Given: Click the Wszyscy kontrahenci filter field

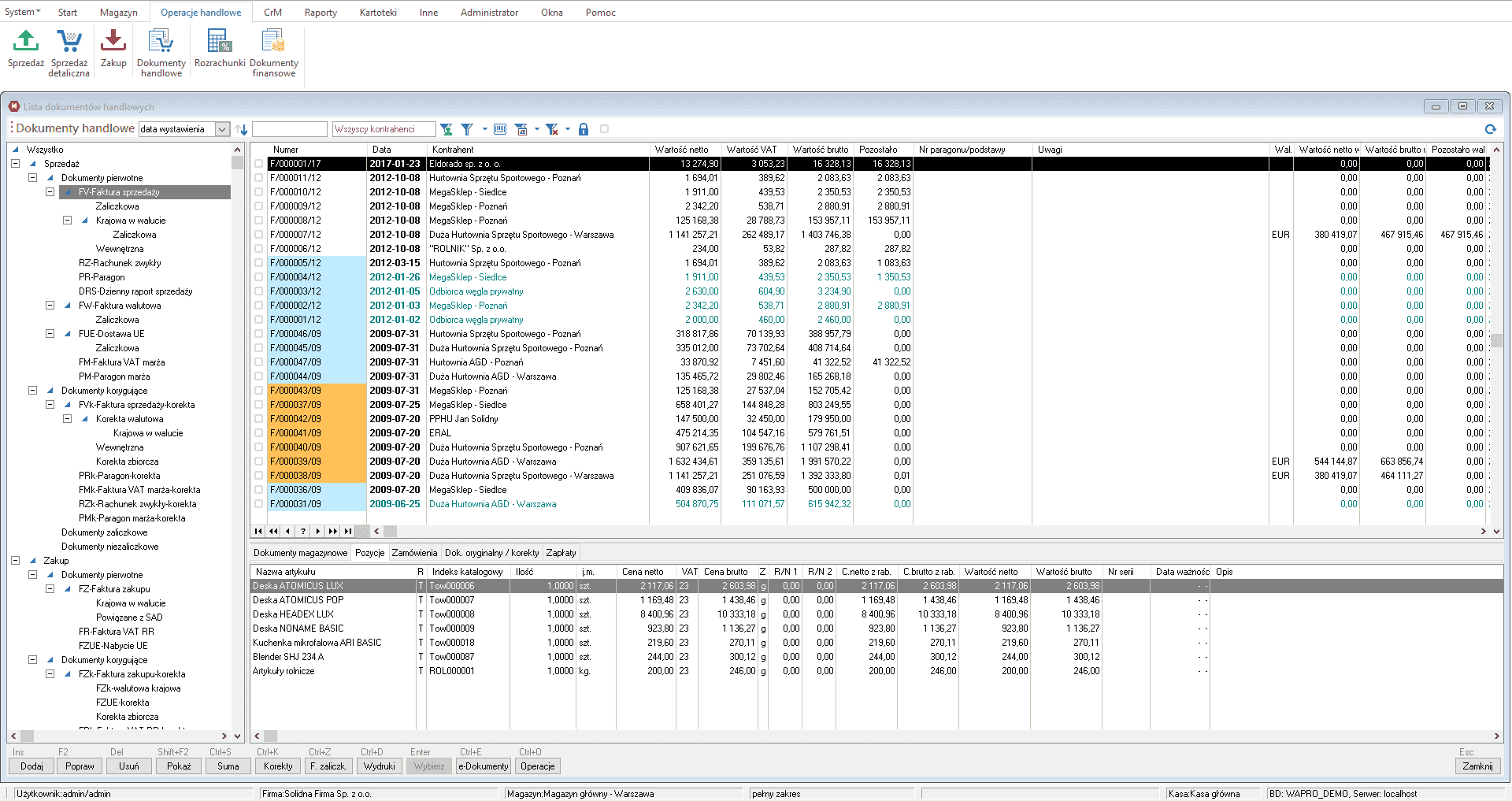Looking at the screenshot, I should click(384, 129).
